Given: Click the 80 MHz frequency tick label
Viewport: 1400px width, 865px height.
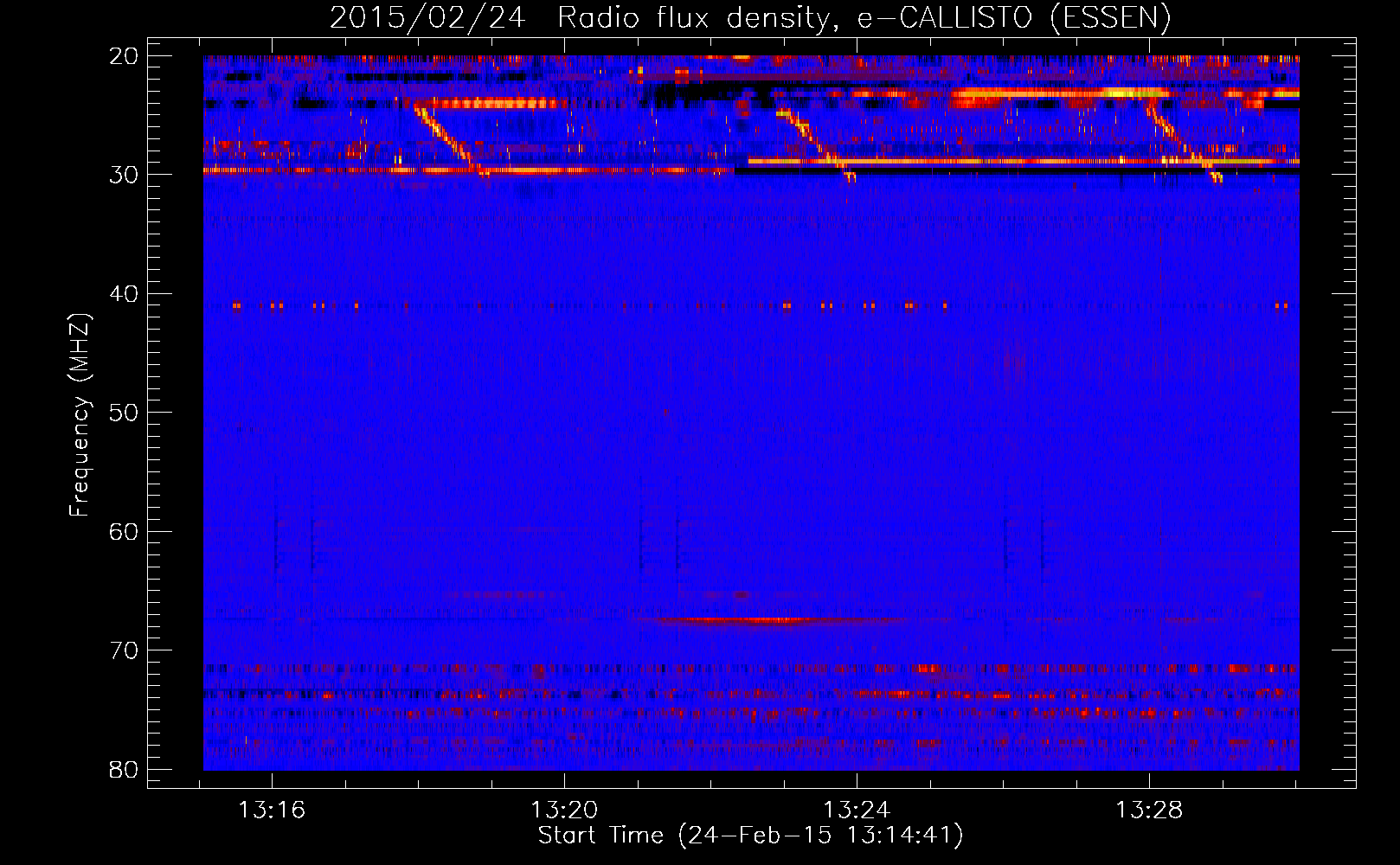Looking at the screenshot, I should (x=125, y=769).
